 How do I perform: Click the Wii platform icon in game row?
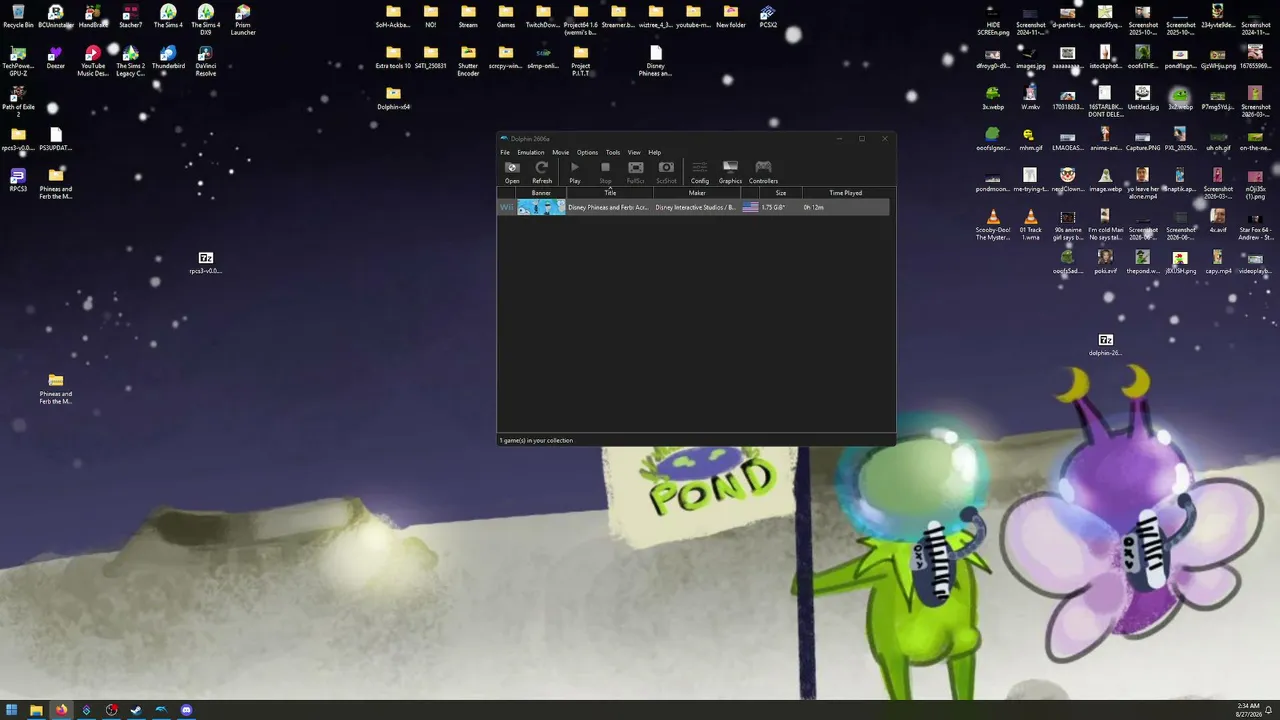[x=507, y=207]
